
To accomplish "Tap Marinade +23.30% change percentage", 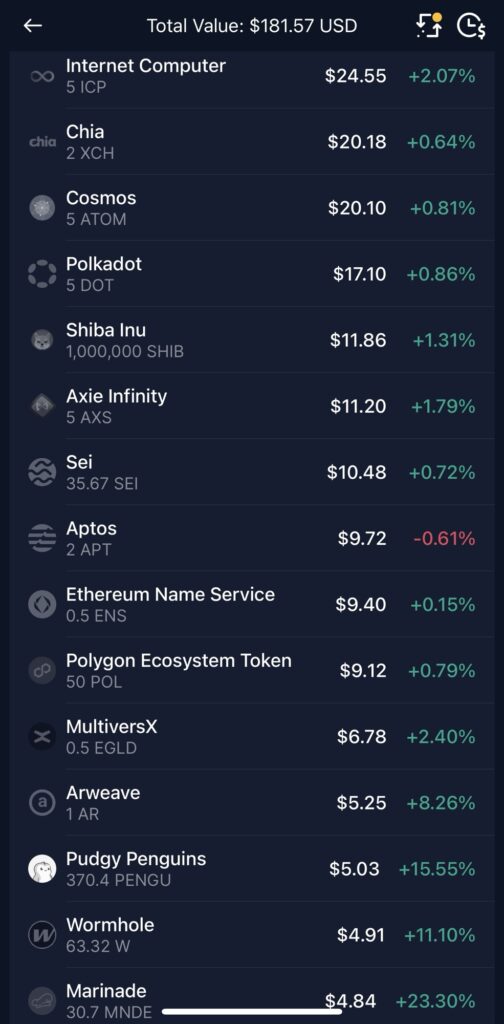I will (x=435, y=1000).
